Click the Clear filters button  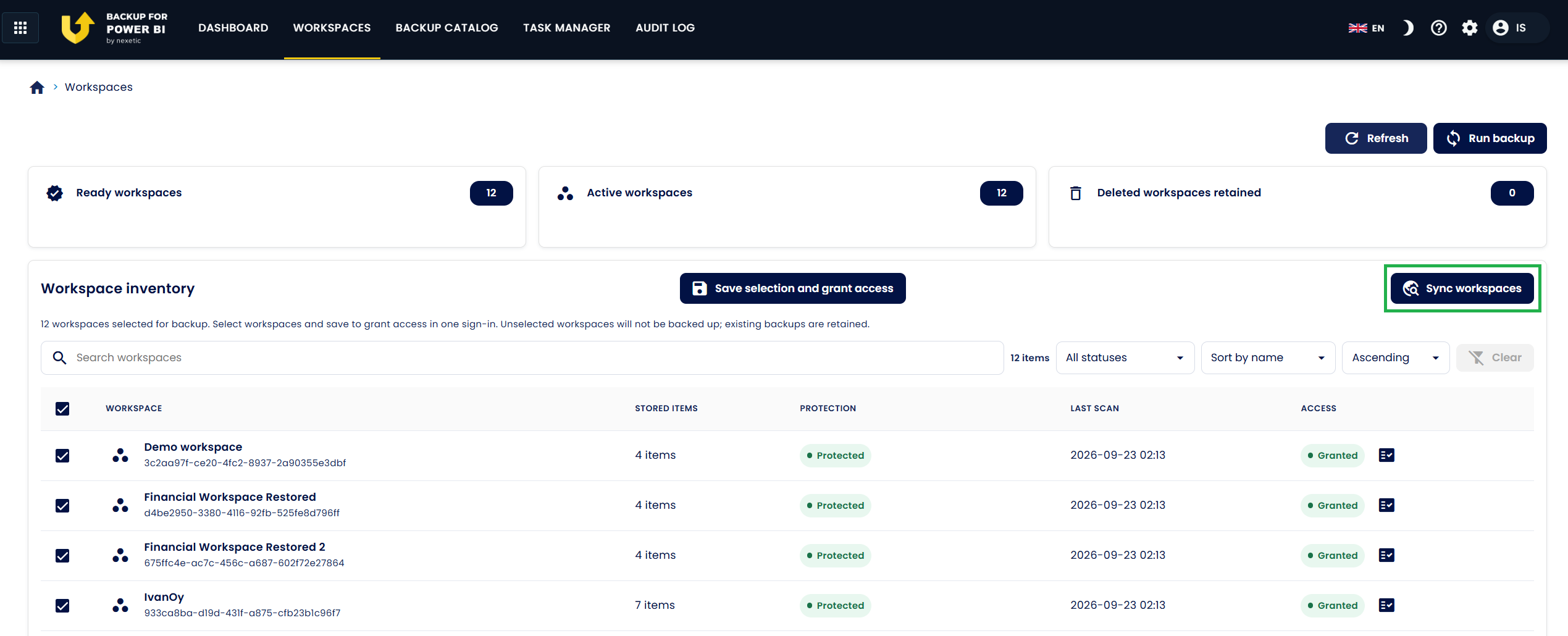point(1495,358)
